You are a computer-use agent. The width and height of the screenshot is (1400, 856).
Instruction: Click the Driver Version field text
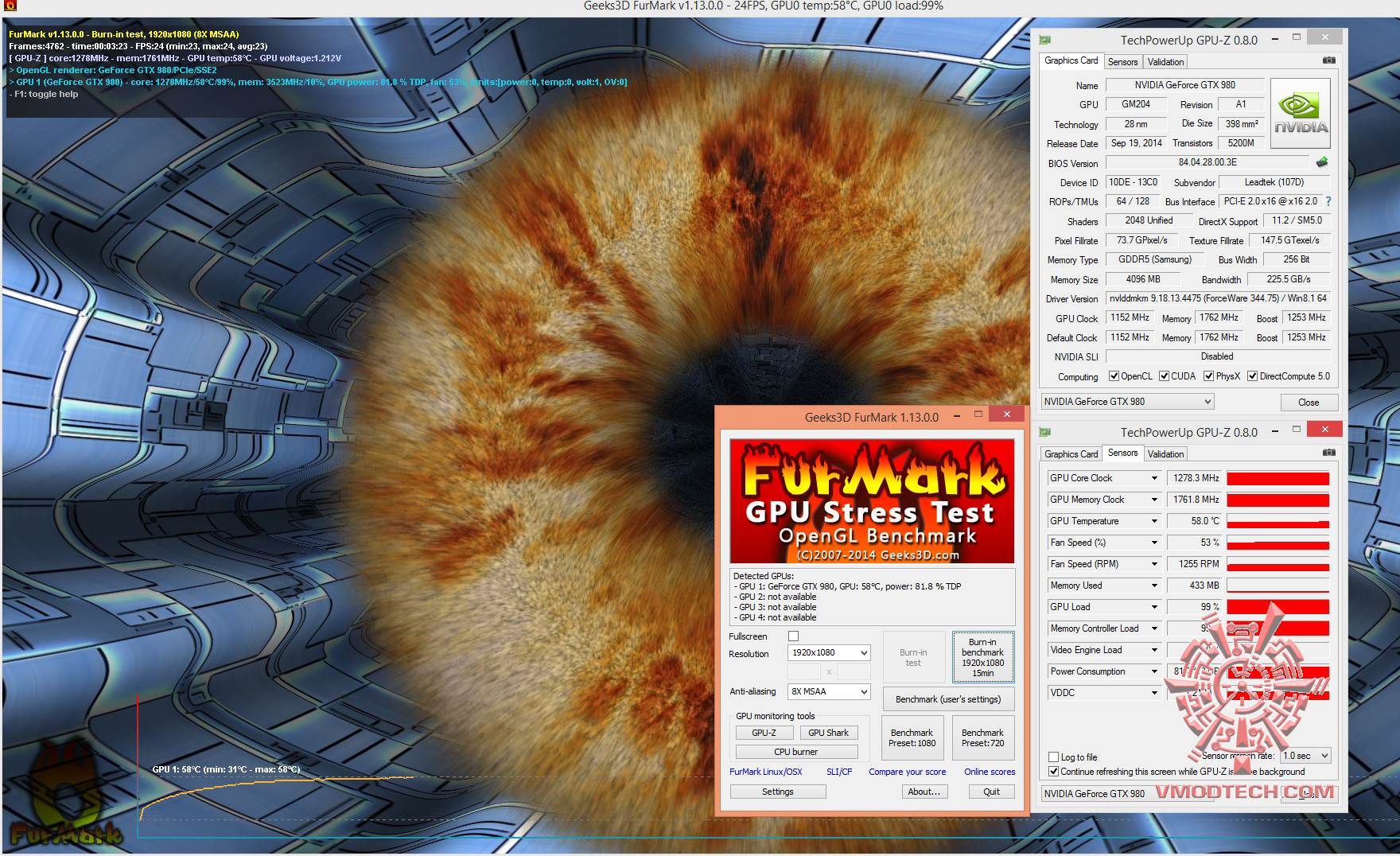(1219, 298)
